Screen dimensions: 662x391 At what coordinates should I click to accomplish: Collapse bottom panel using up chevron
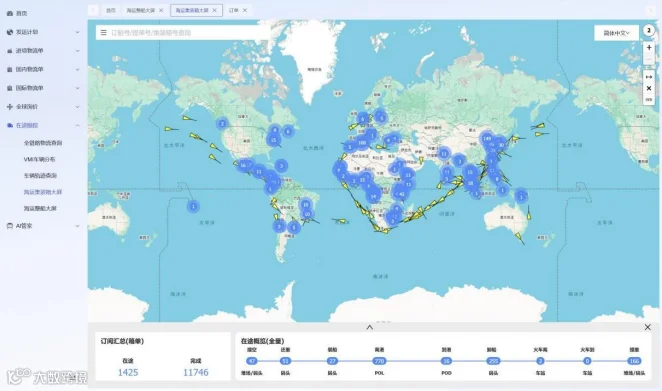point(369,327)
